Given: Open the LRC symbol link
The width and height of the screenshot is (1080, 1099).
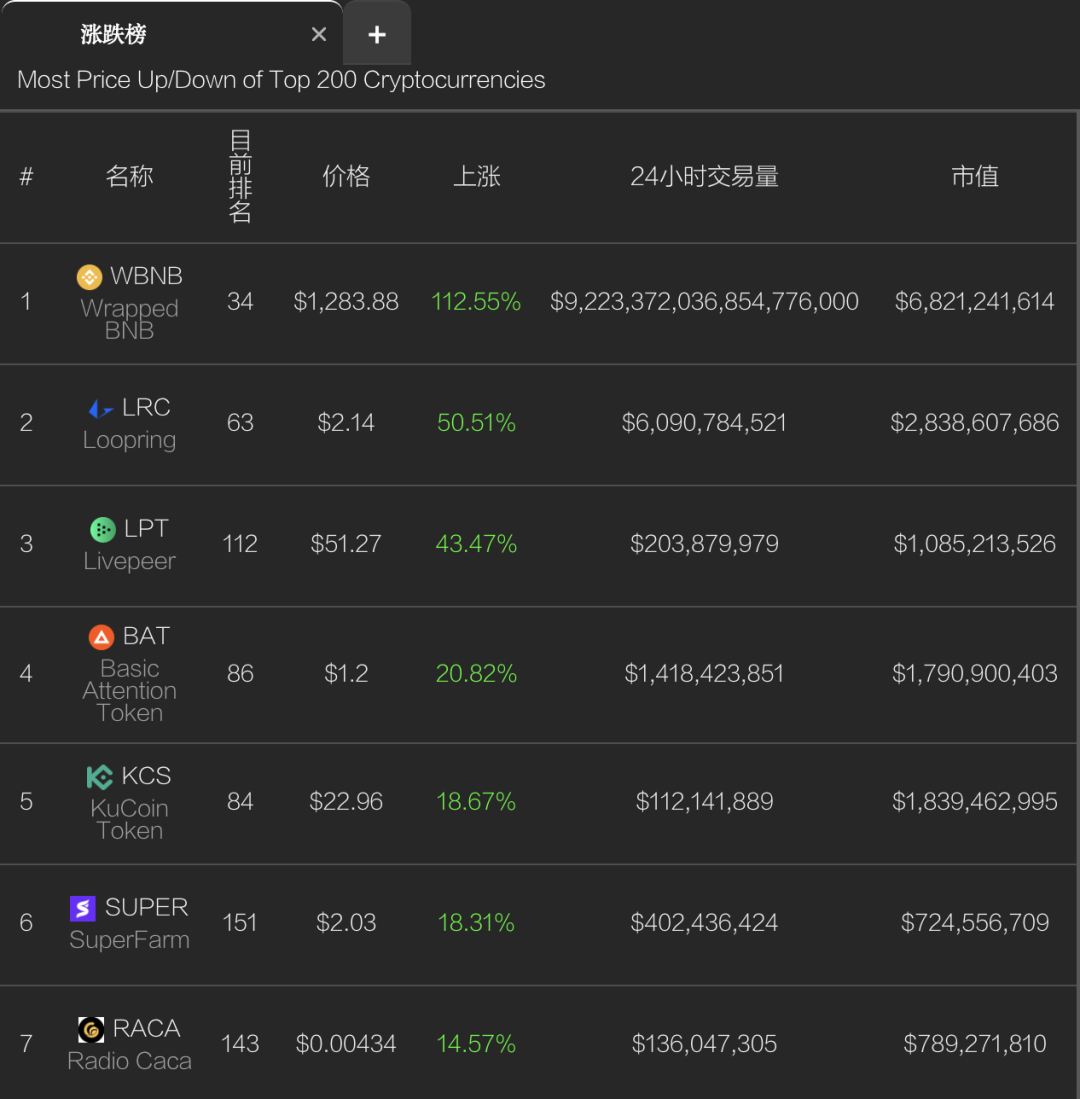Looking at the screenshot, I should click(146, 407).
